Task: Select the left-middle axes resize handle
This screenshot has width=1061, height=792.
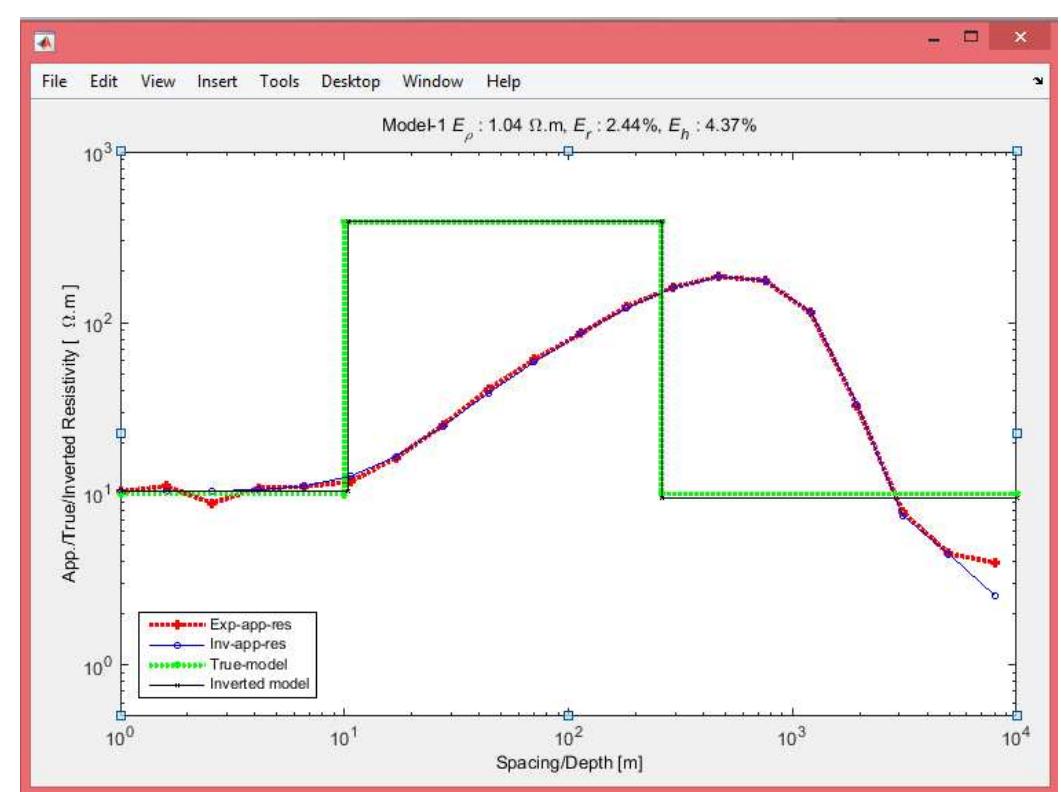Action: tap(121, 433)
